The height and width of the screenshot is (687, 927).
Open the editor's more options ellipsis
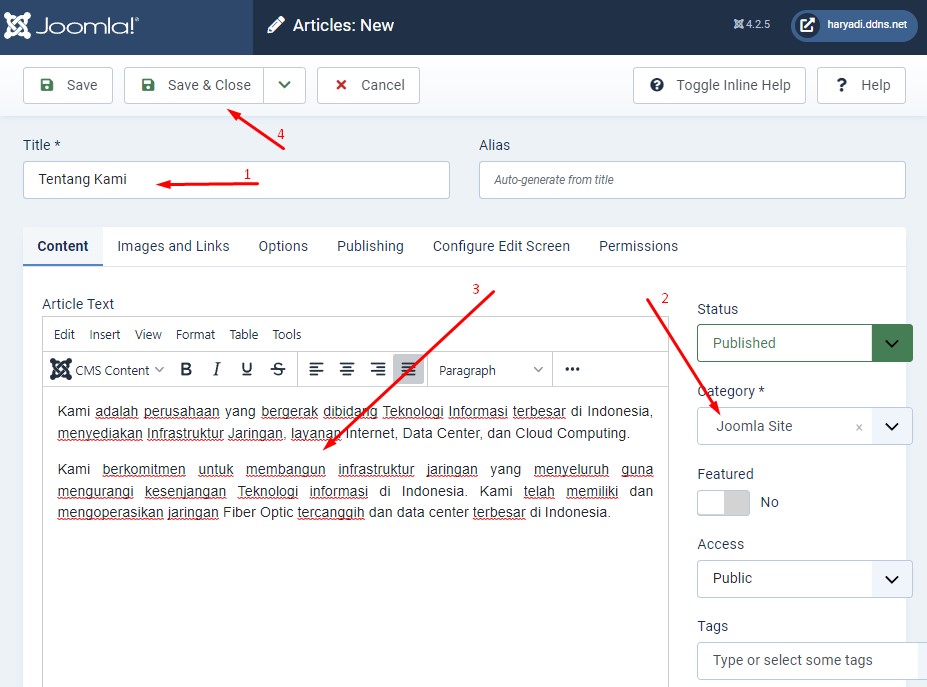tap(572, 369)
